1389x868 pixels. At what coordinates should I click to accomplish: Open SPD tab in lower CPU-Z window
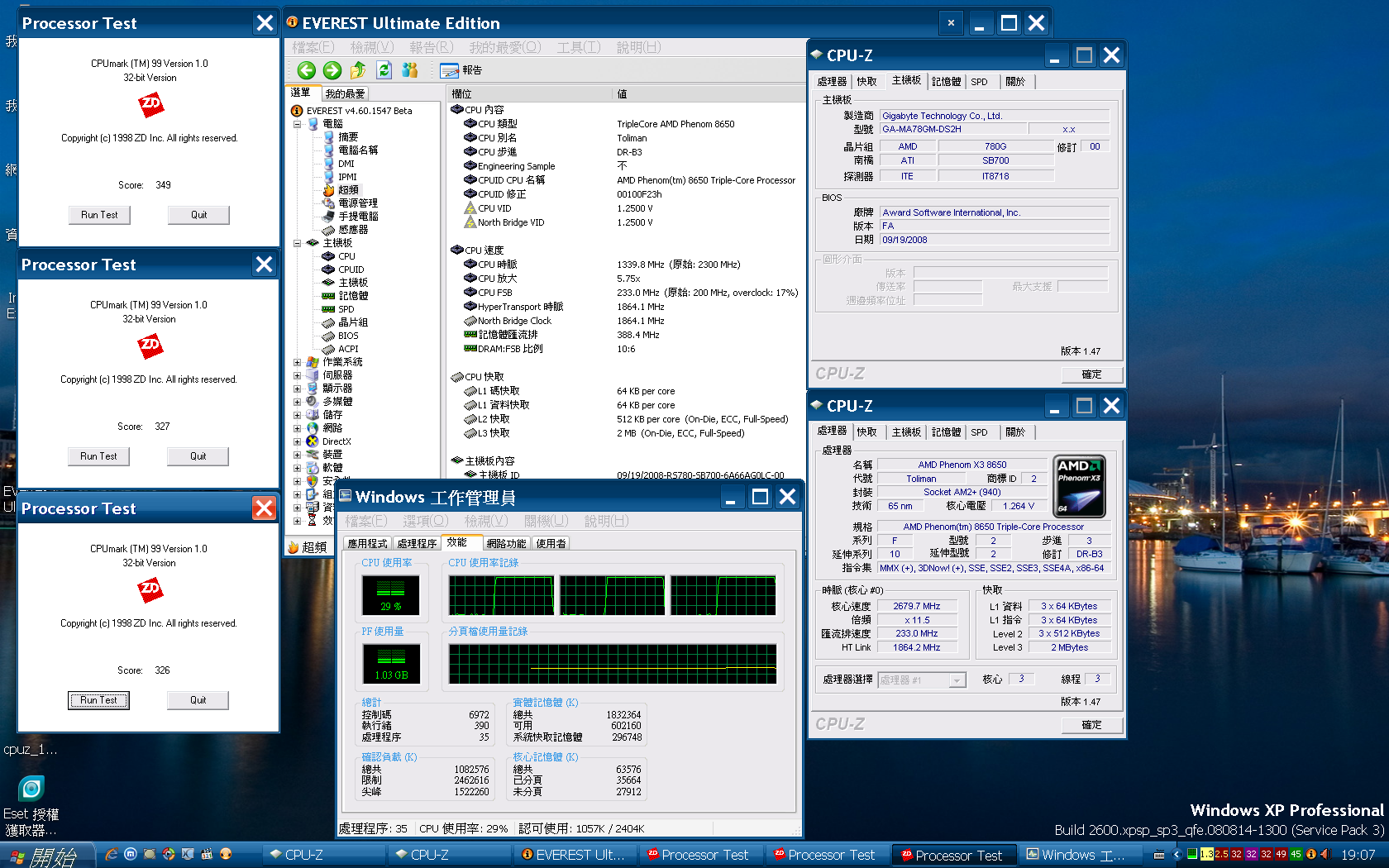point(979,432)
